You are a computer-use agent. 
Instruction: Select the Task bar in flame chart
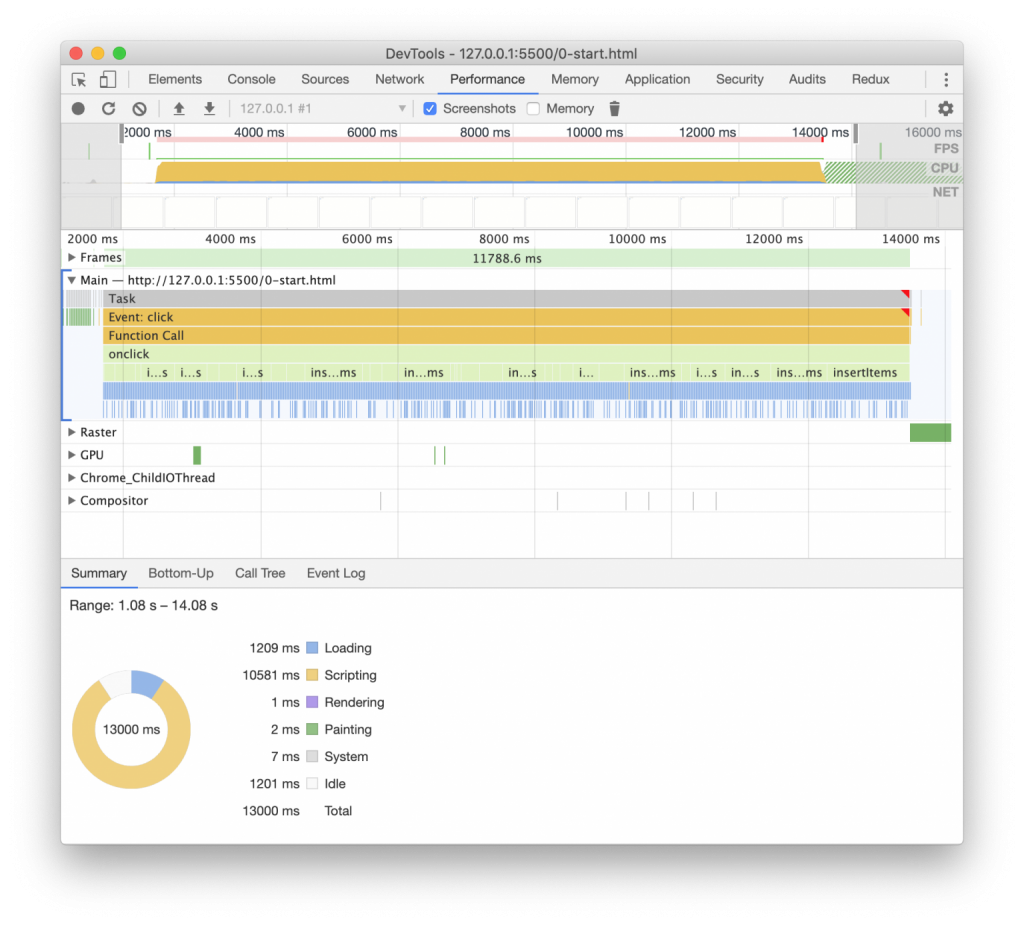(506, 299)
